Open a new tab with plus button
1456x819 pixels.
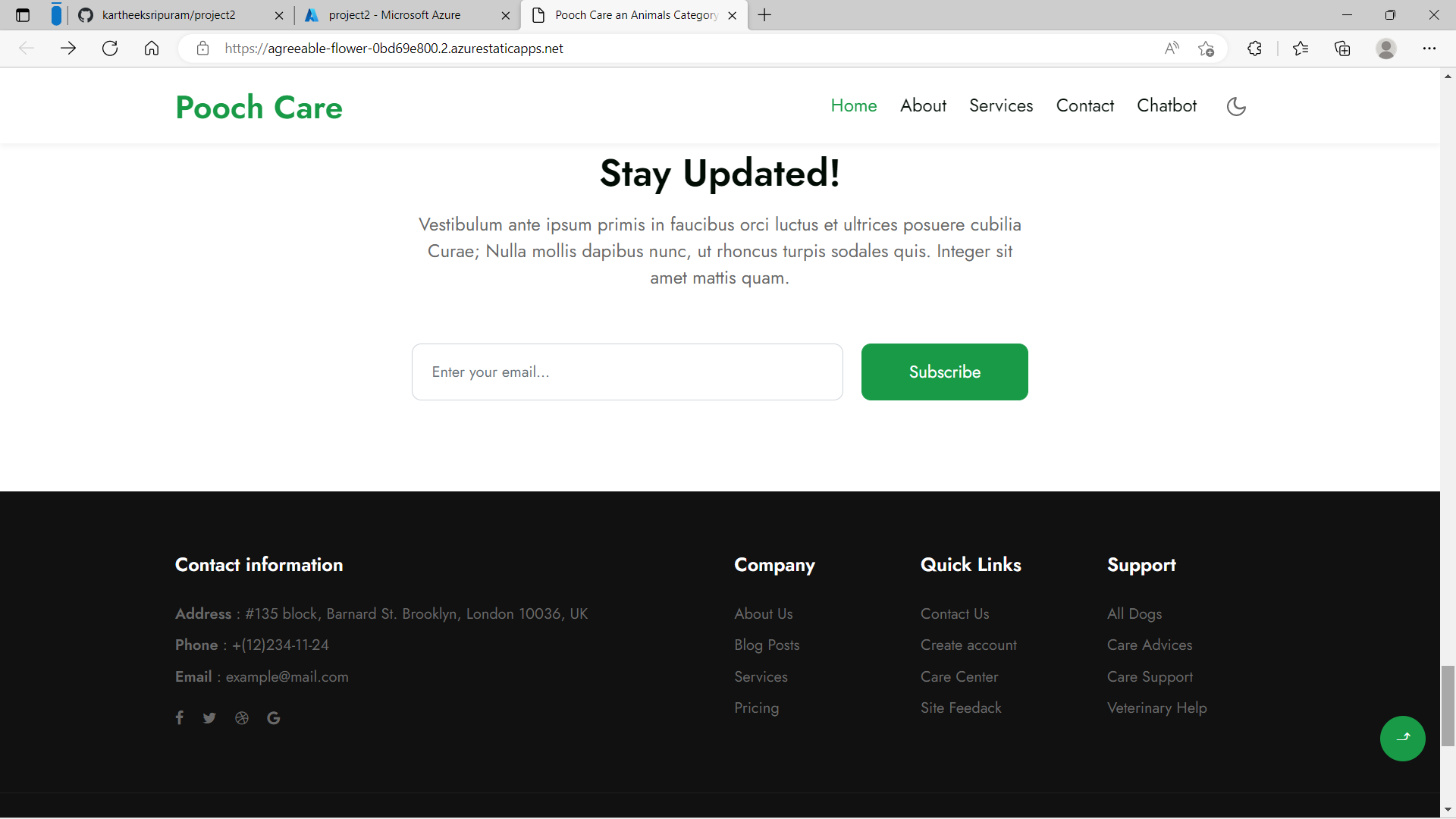pos(764,15)
